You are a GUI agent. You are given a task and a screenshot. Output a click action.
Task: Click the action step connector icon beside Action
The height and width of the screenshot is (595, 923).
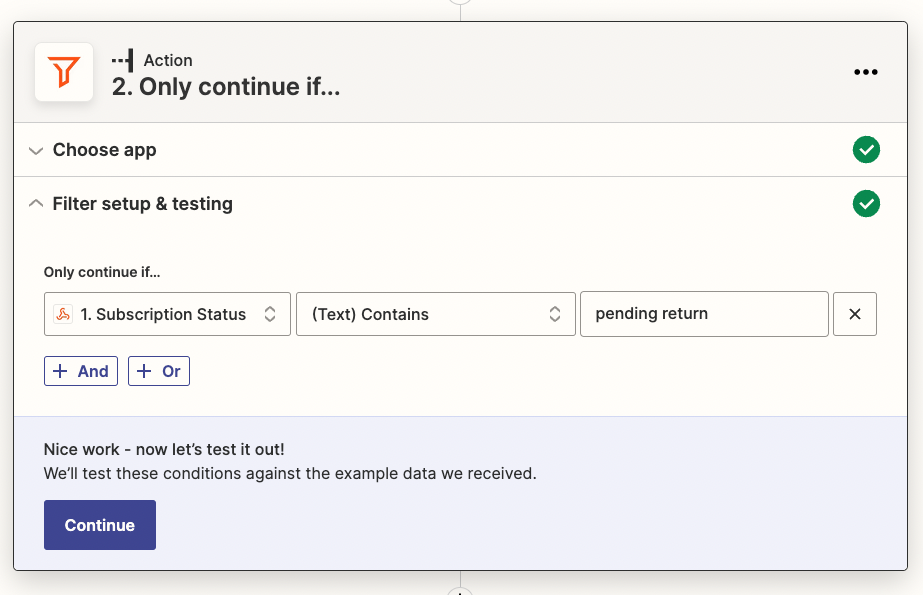point(122,61)
